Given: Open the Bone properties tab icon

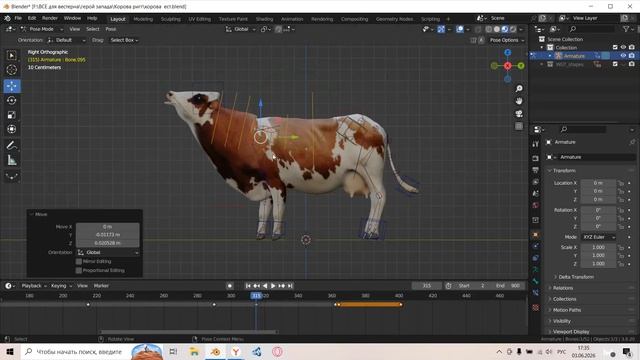Looking at the screenshot, I should click(536, 281).
